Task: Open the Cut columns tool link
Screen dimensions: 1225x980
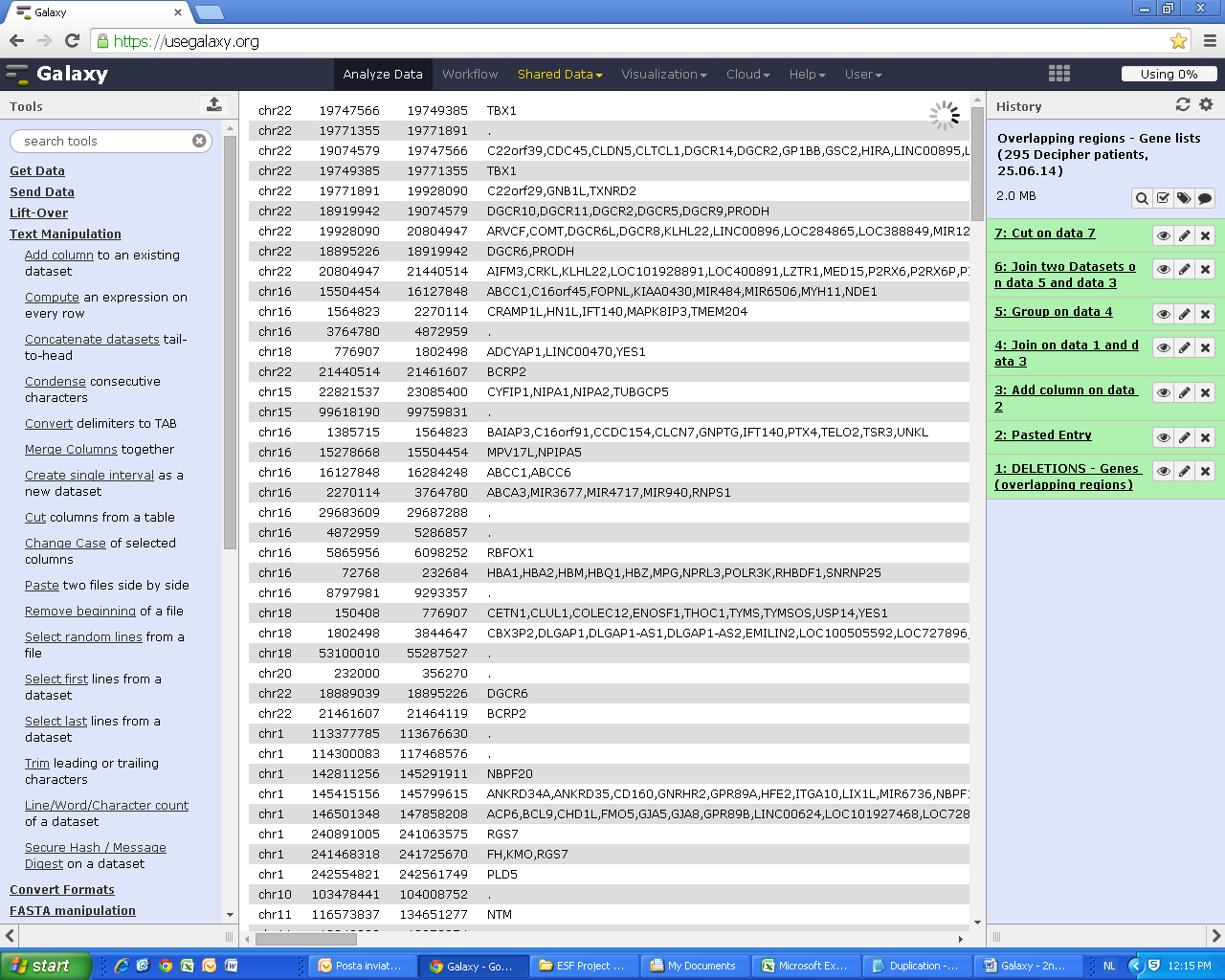Action: click(x=35, y=517)
